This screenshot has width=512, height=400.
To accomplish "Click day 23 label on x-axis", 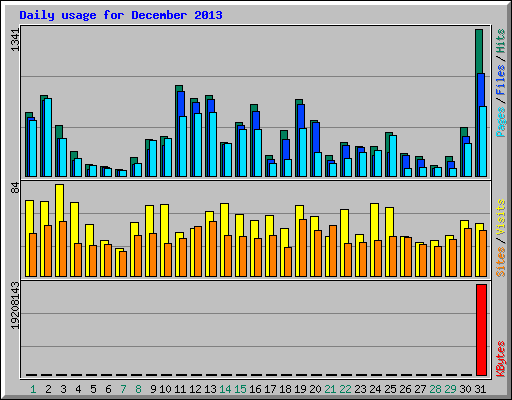I will click(360, 389).
